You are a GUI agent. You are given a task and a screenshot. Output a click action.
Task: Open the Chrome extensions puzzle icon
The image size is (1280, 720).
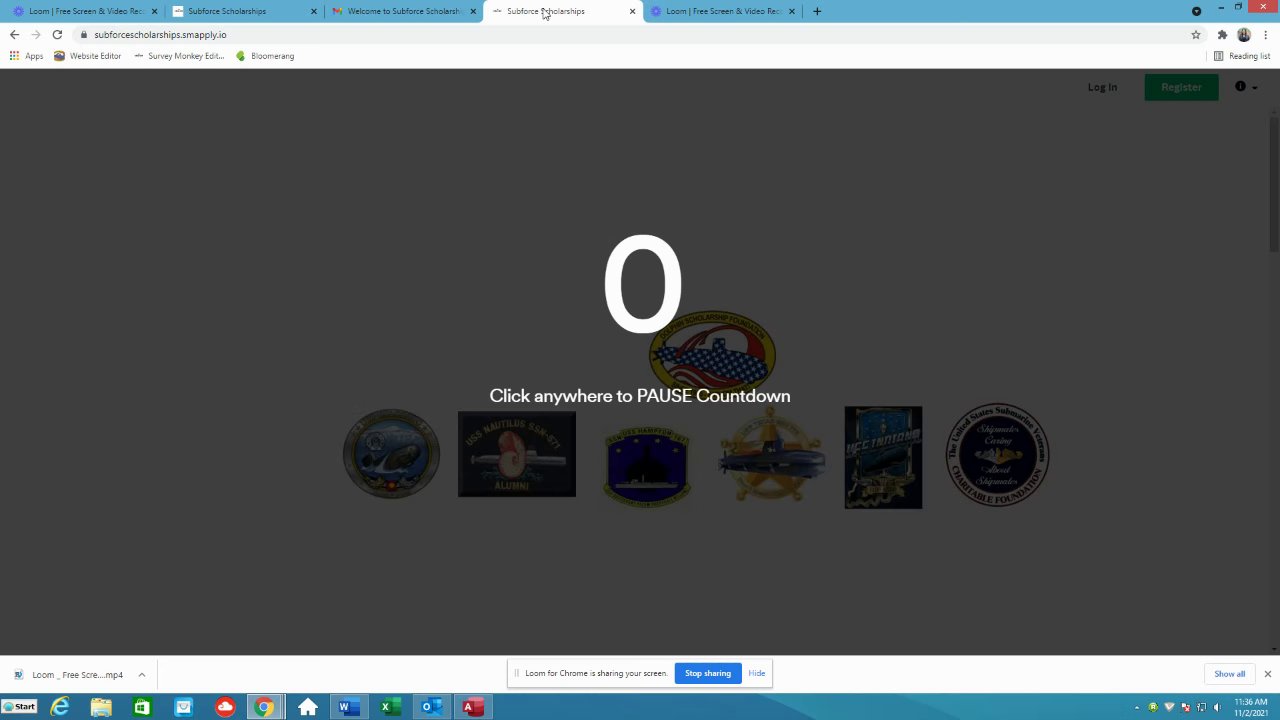coord(1222,34)
